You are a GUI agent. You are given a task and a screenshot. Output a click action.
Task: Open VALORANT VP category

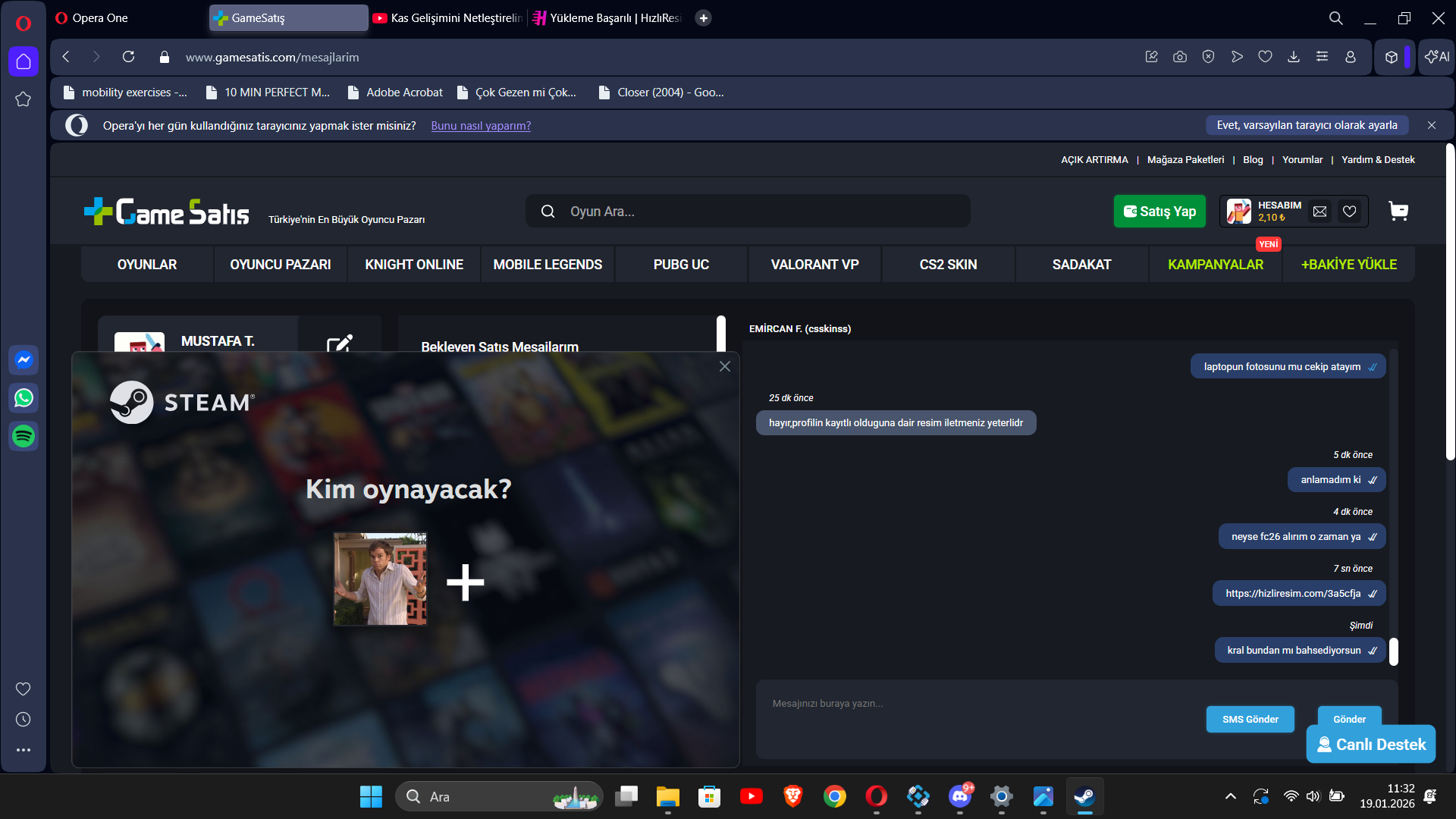pyautogui.click(x=814, y=265)
